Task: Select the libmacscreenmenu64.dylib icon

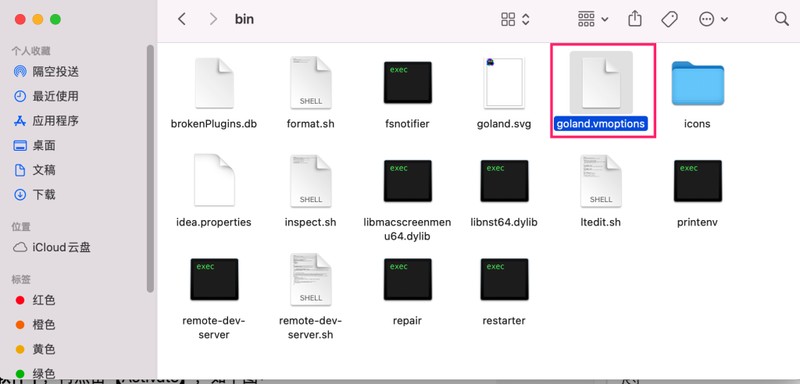Action: coord(408,181)
